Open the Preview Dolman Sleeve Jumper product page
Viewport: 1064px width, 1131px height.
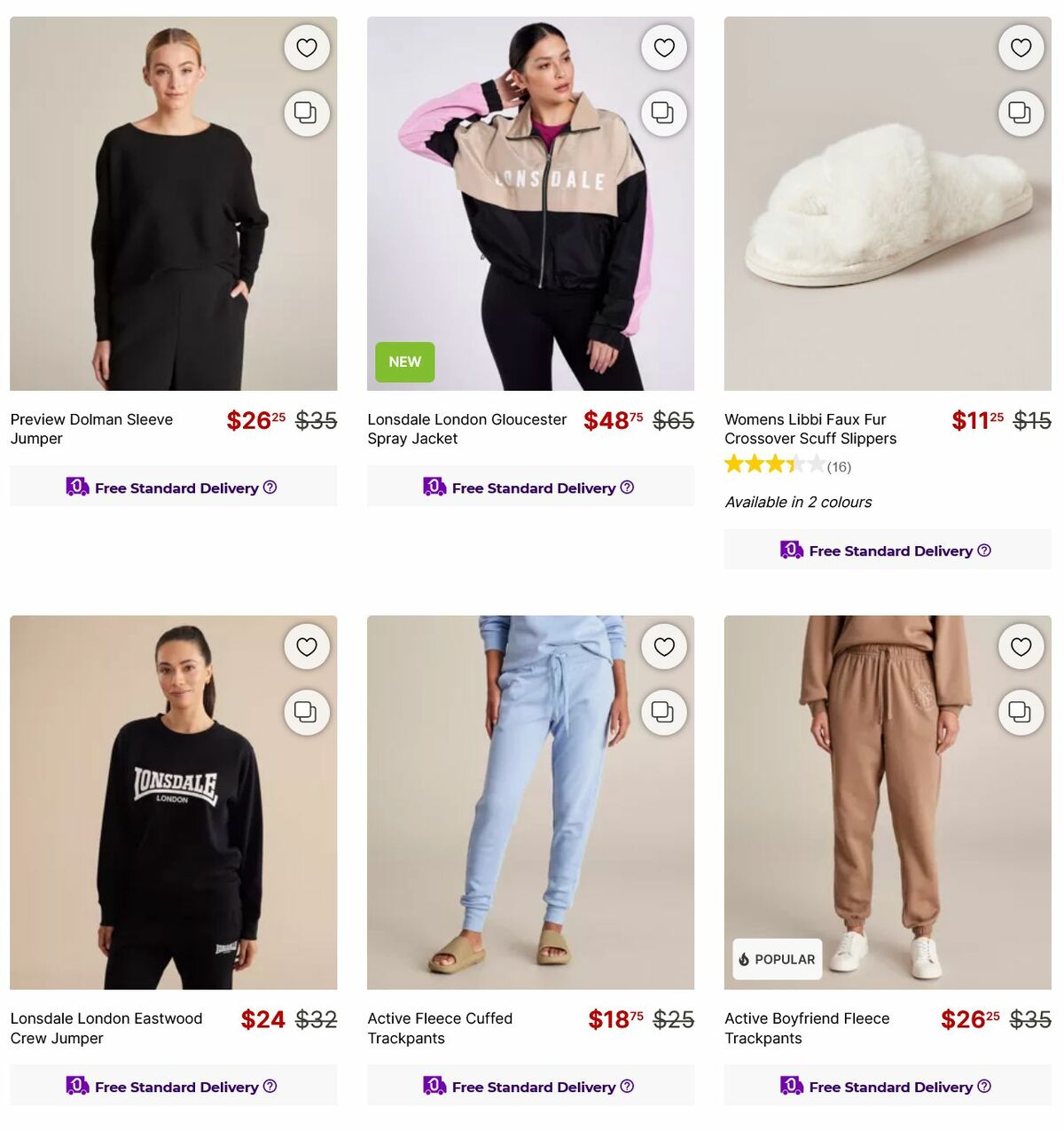coord(91,429)
